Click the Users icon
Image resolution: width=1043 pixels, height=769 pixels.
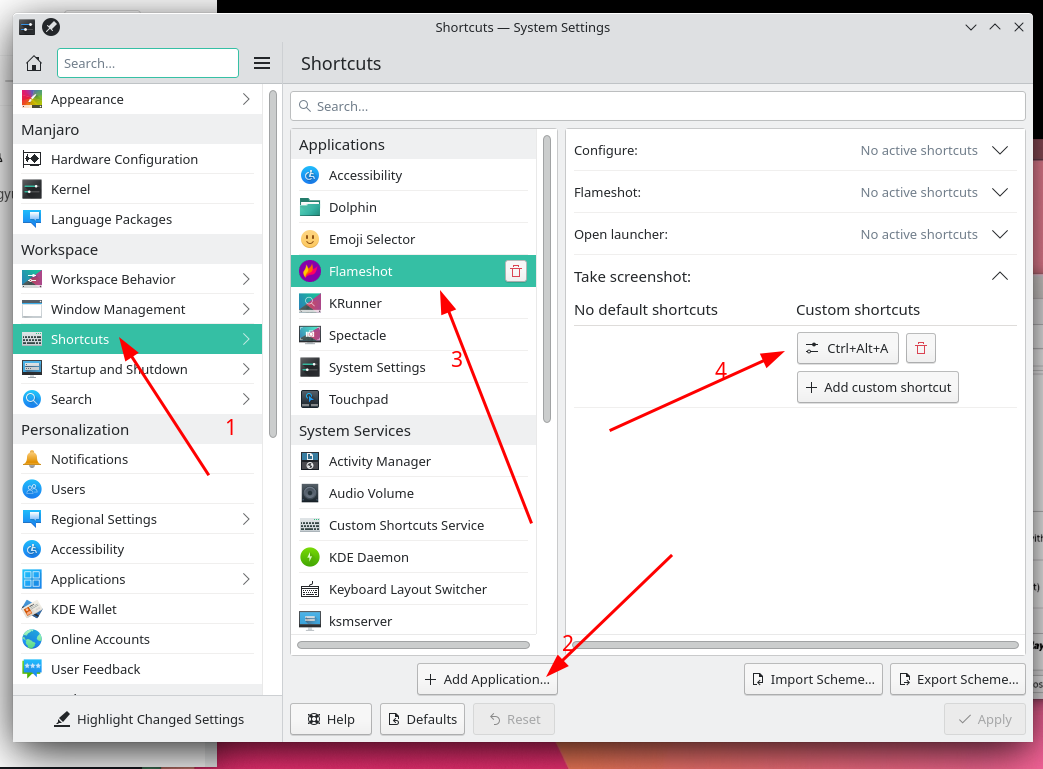coord(32,489)
